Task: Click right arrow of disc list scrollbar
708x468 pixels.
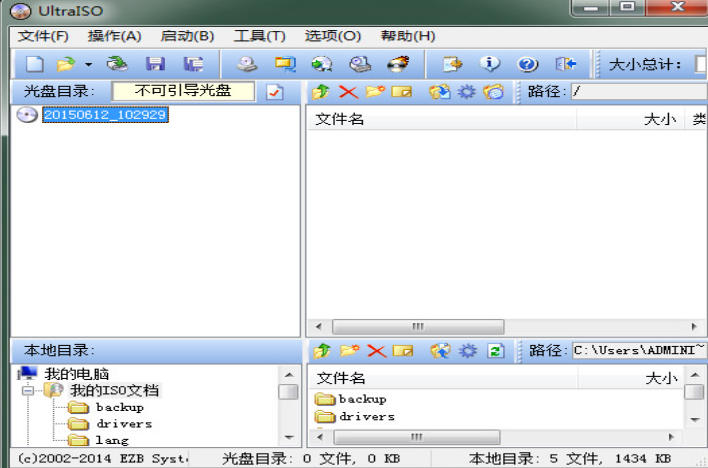Action: [694, 327]
